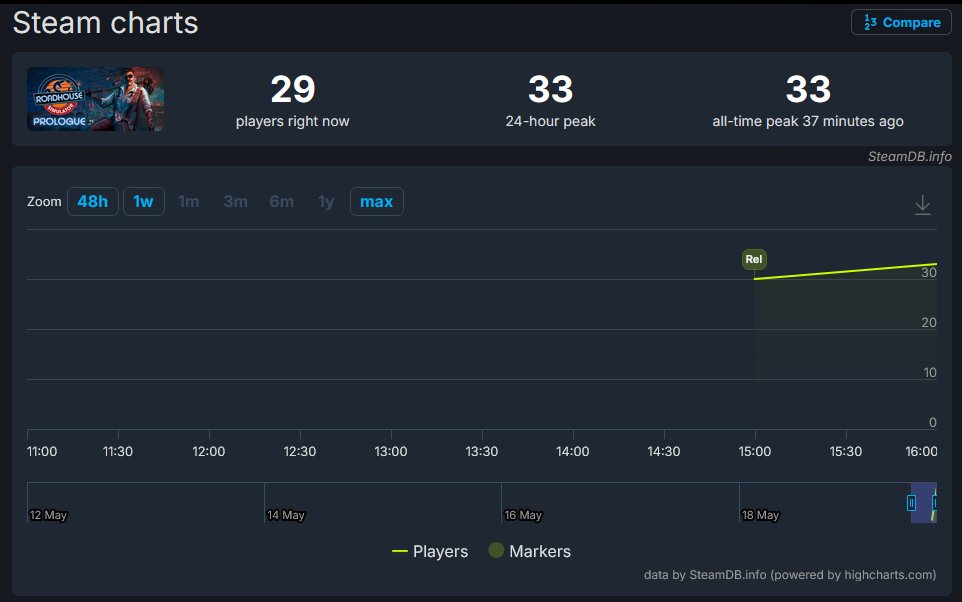The width and height of the screenshot is (962, 602).
Task: Click the 24-hour peak value 33
Action: pos(550,89)
